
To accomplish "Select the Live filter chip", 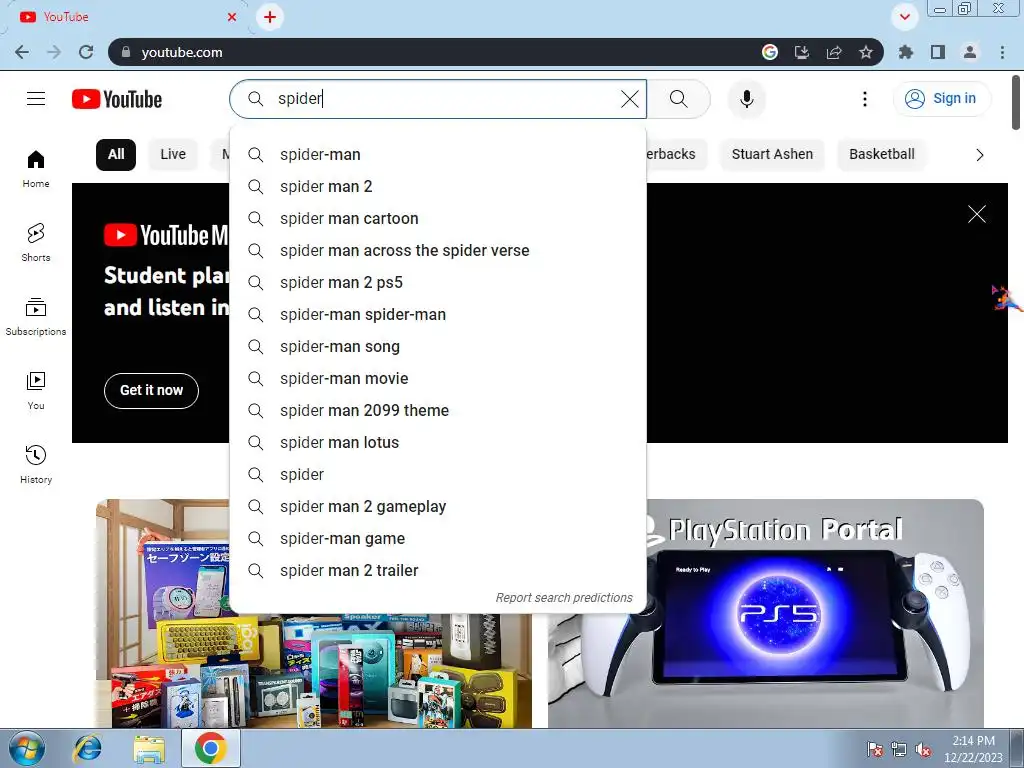I will (x=173, y=155).
